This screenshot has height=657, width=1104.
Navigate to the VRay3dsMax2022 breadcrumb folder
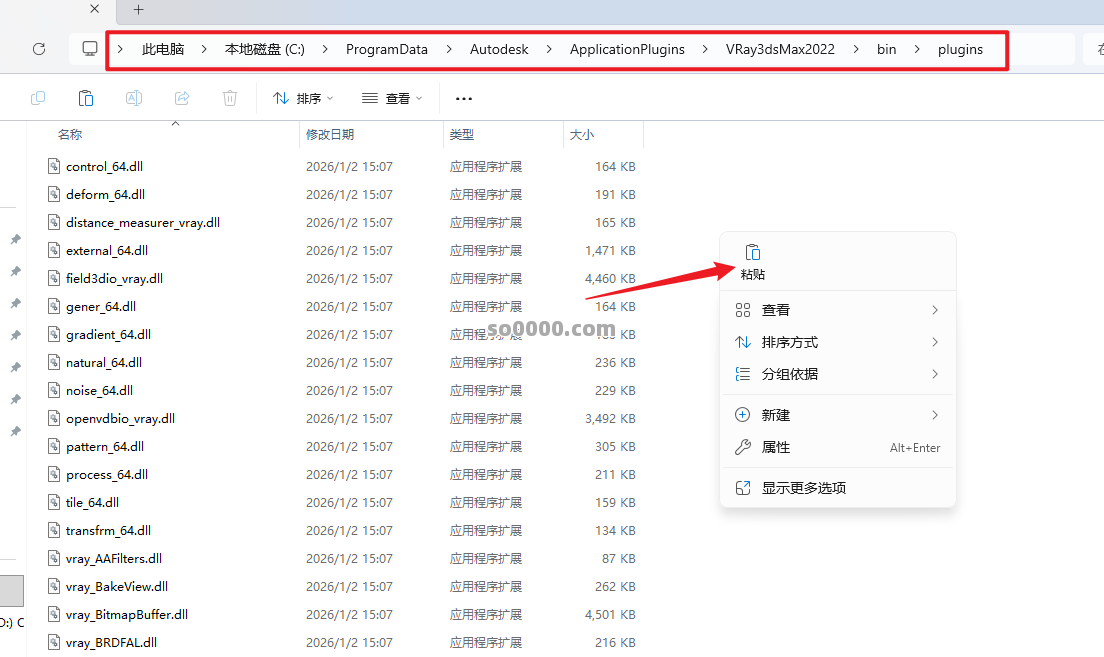click(780, 48)
